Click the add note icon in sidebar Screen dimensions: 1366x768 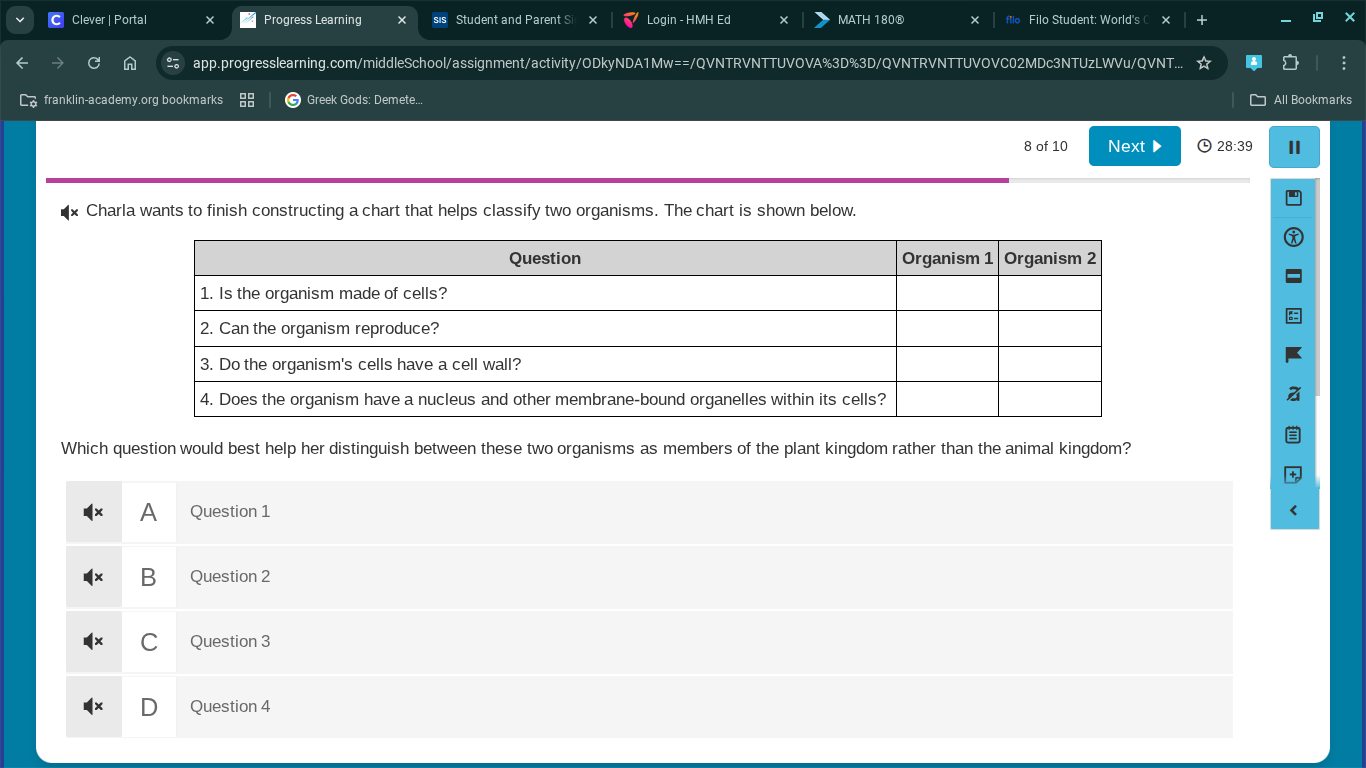1293,474
